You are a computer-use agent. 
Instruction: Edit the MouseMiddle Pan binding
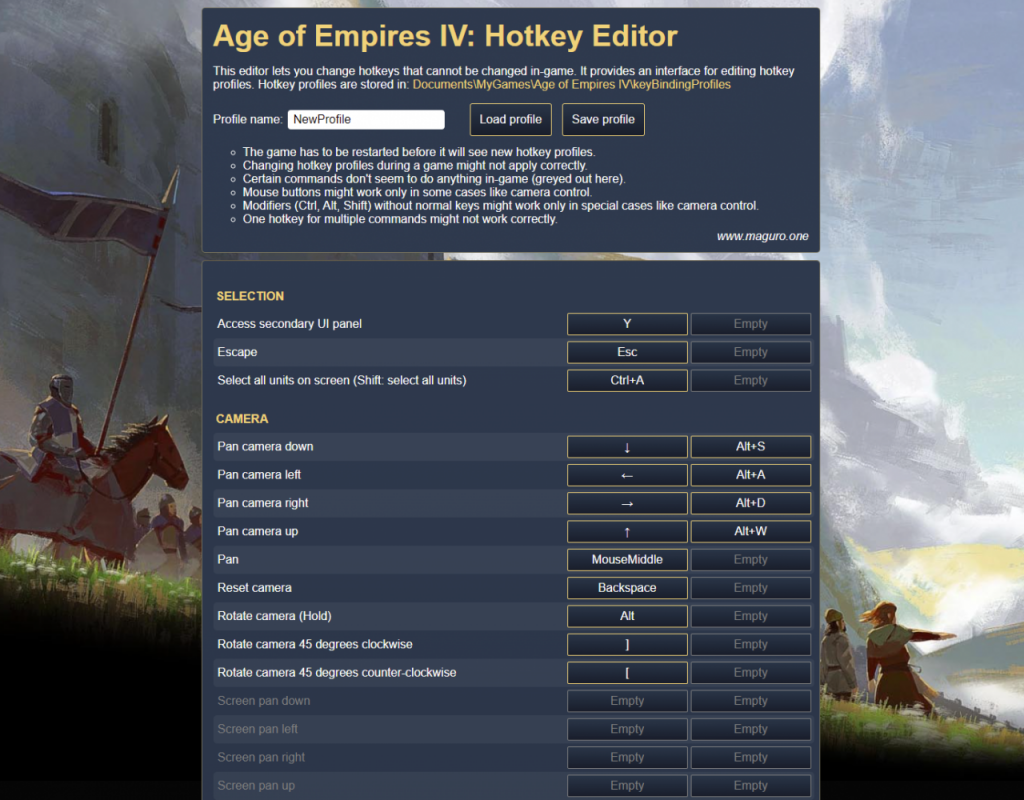627,559
